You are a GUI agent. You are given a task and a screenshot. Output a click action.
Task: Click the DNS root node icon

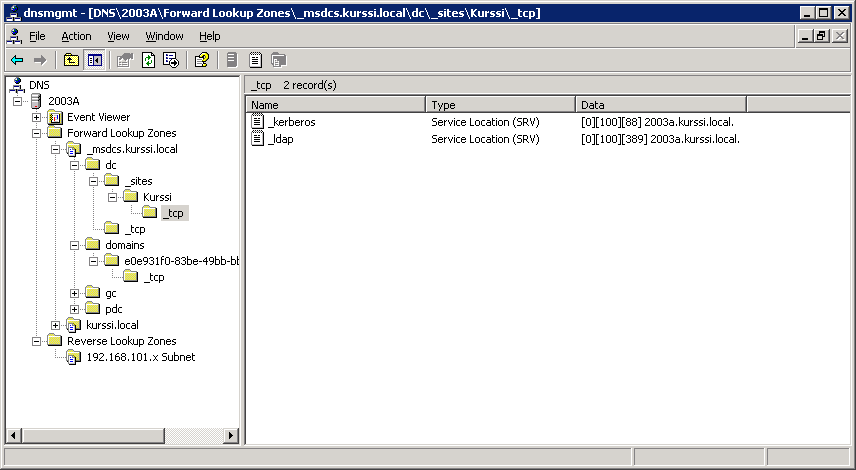tap(18, 85)
